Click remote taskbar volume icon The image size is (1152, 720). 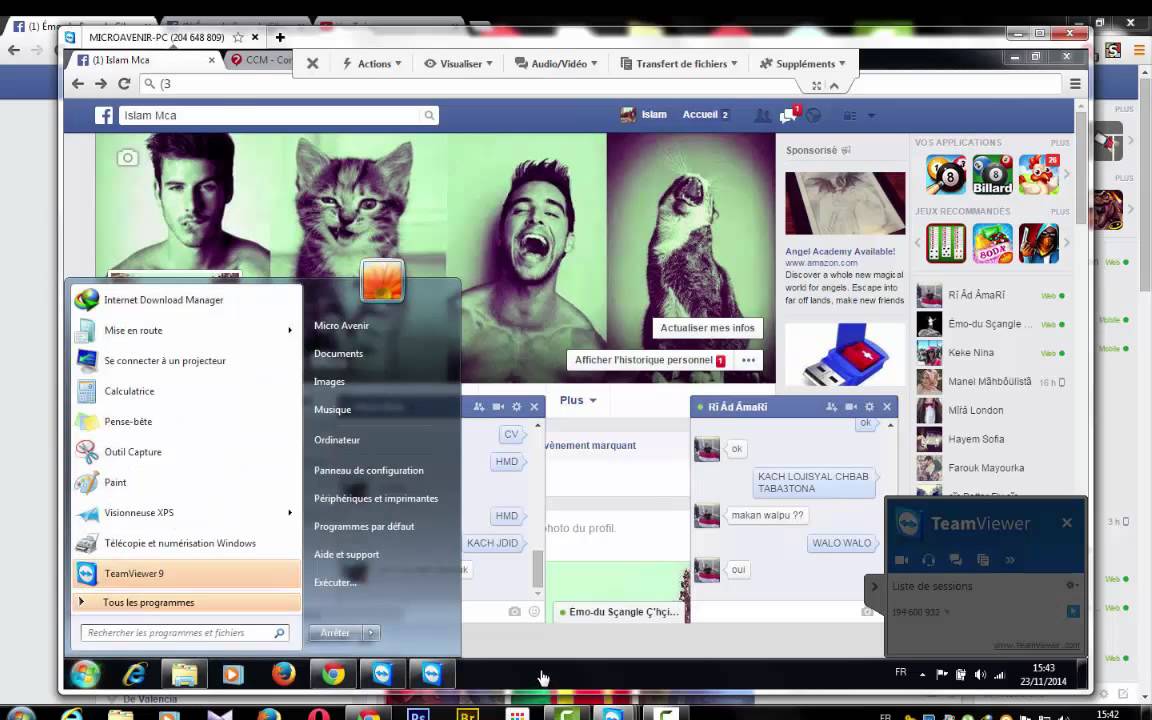(x=980, y=674)
